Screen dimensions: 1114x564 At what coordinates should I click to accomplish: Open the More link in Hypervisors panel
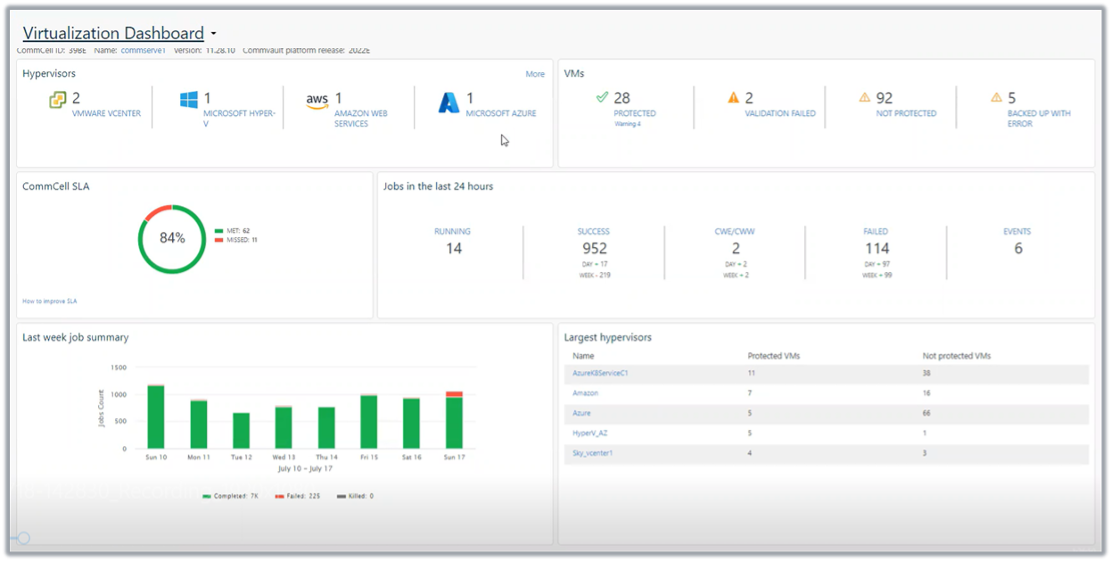pyautogui.click(x=535, y=74)
